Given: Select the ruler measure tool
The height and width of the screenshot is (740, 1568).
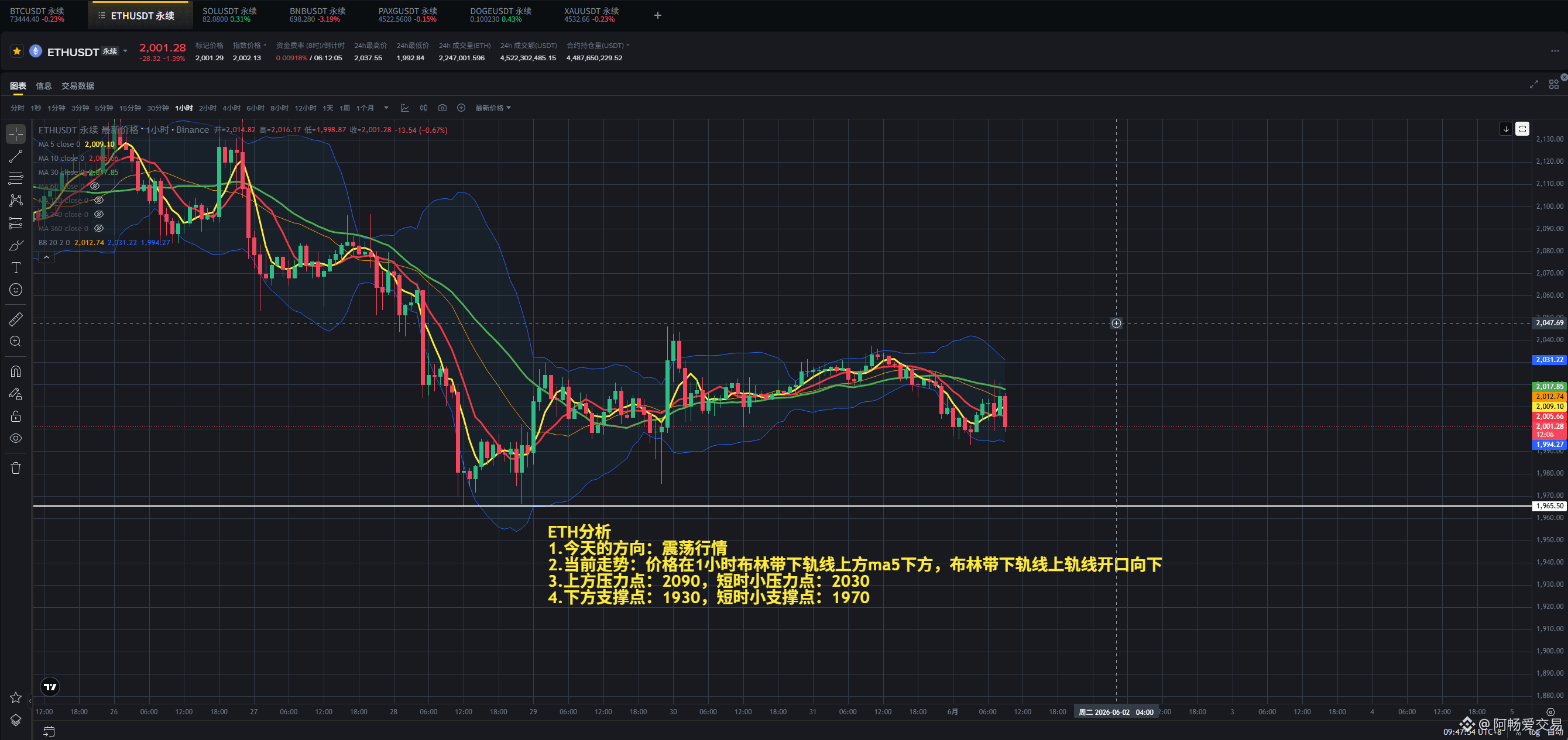Looking at the screenshot, I should coord(16,319).
